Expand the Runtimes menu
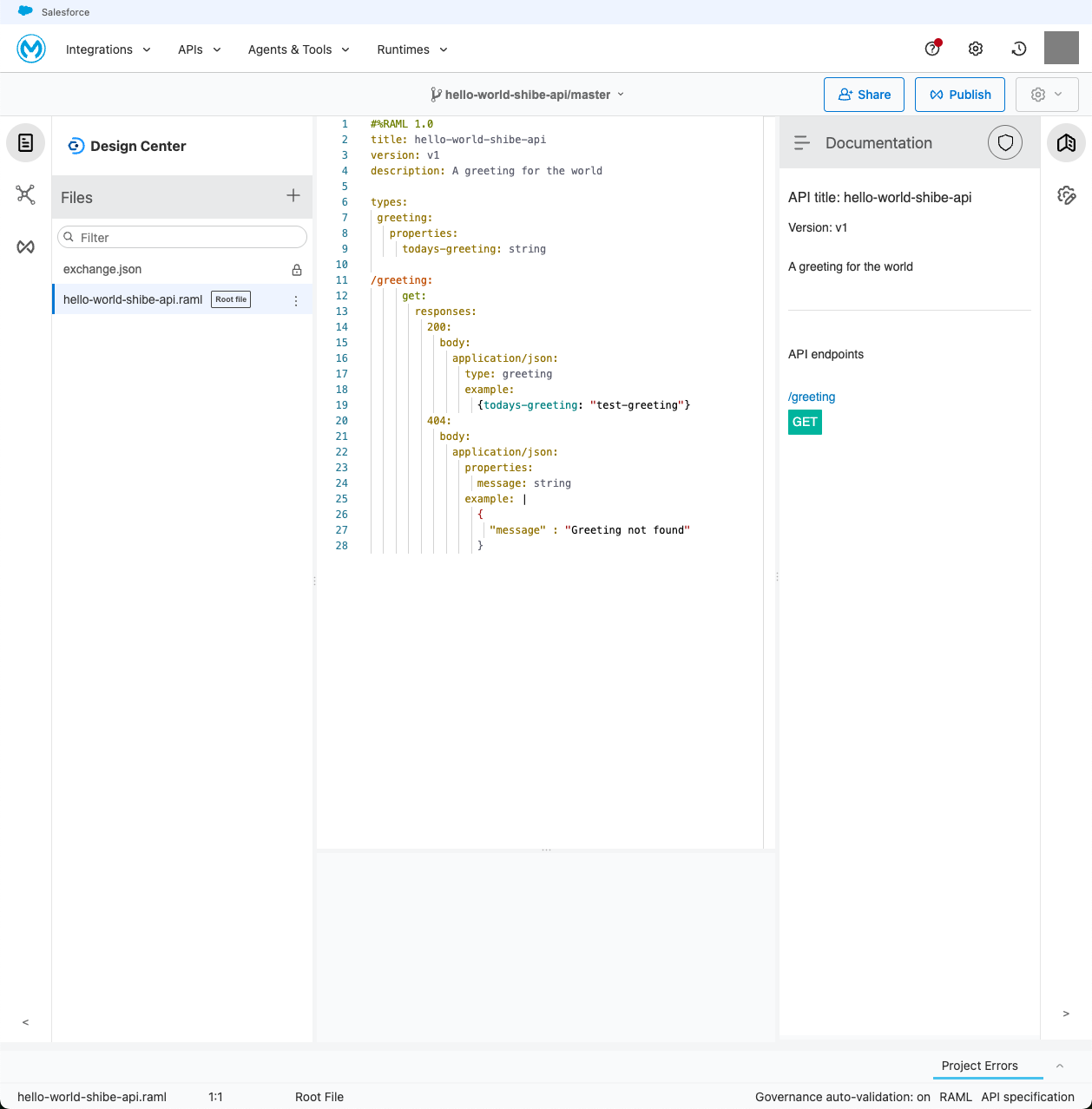 point(412,49)
